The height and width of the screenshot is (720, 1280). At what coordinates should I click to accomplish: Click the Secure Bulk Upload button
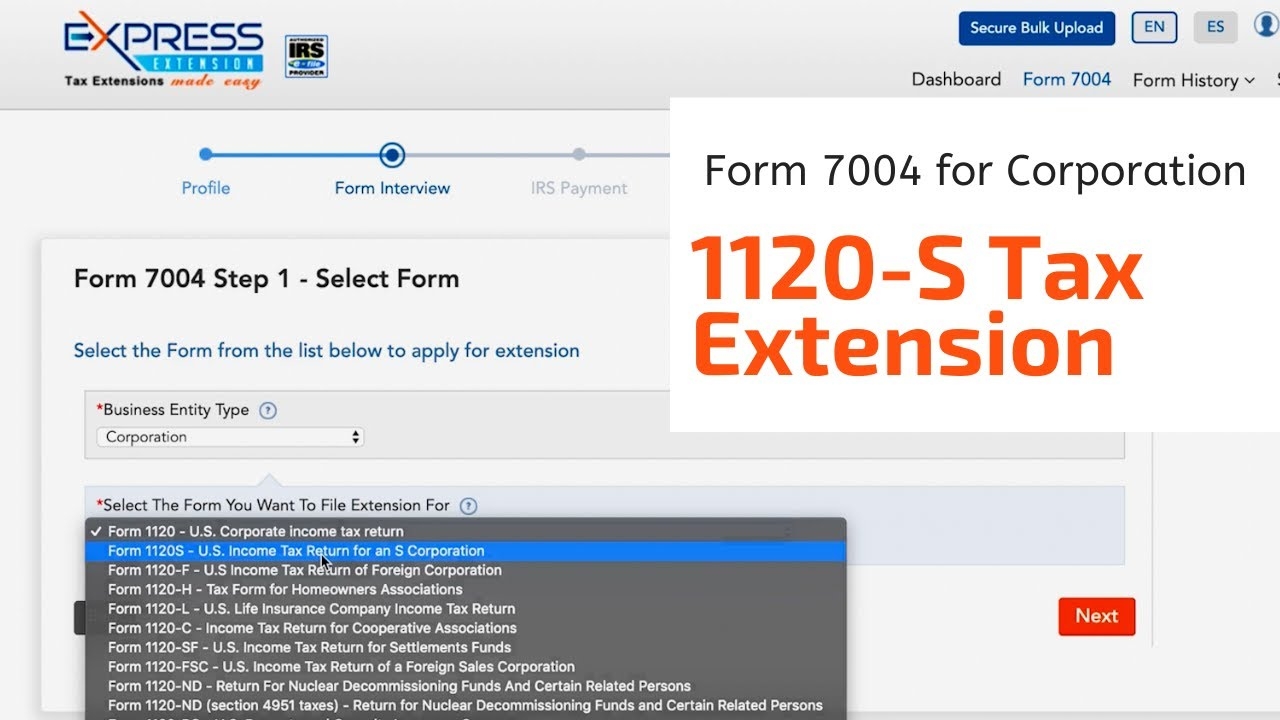[1036, 28]
